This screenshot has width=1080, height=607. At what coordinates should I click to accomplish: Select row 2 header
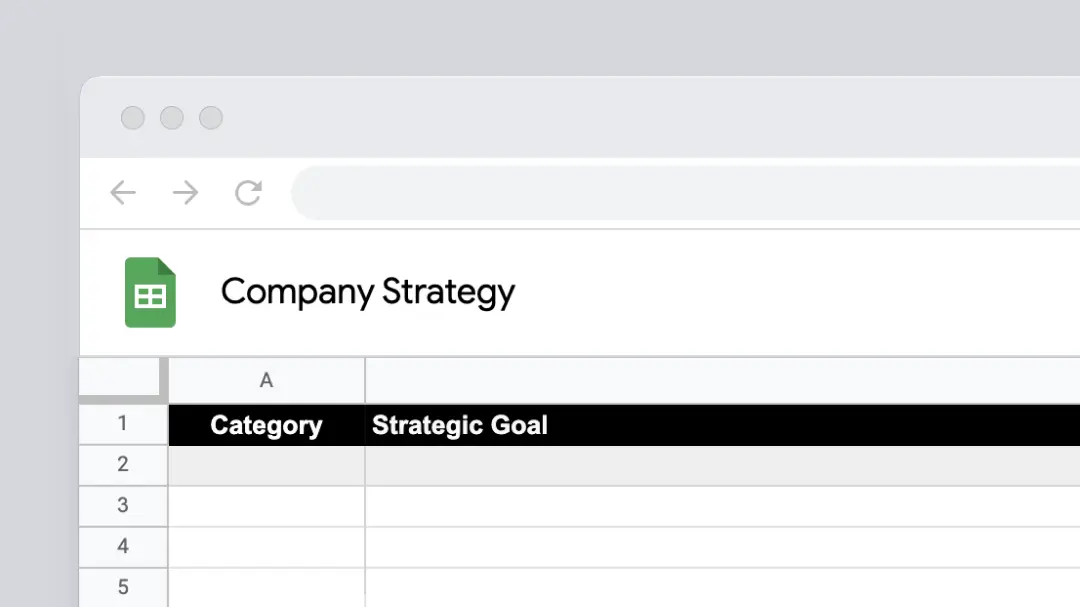coord(123,465)
